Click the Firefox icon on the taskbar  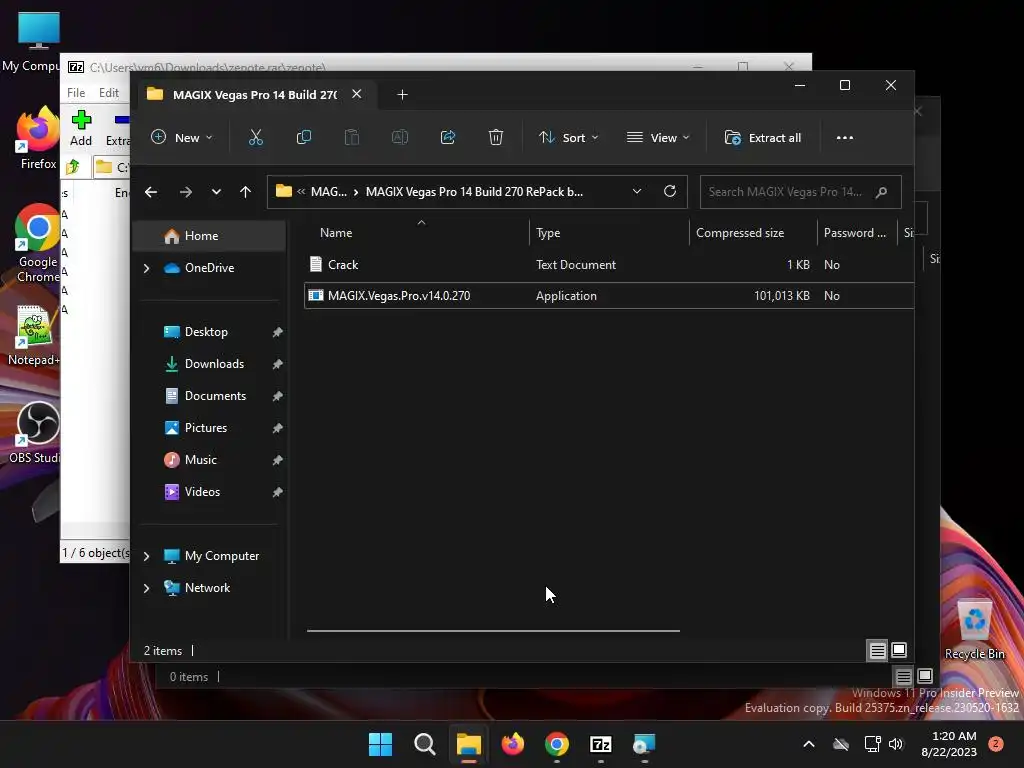tap(513, 744)
